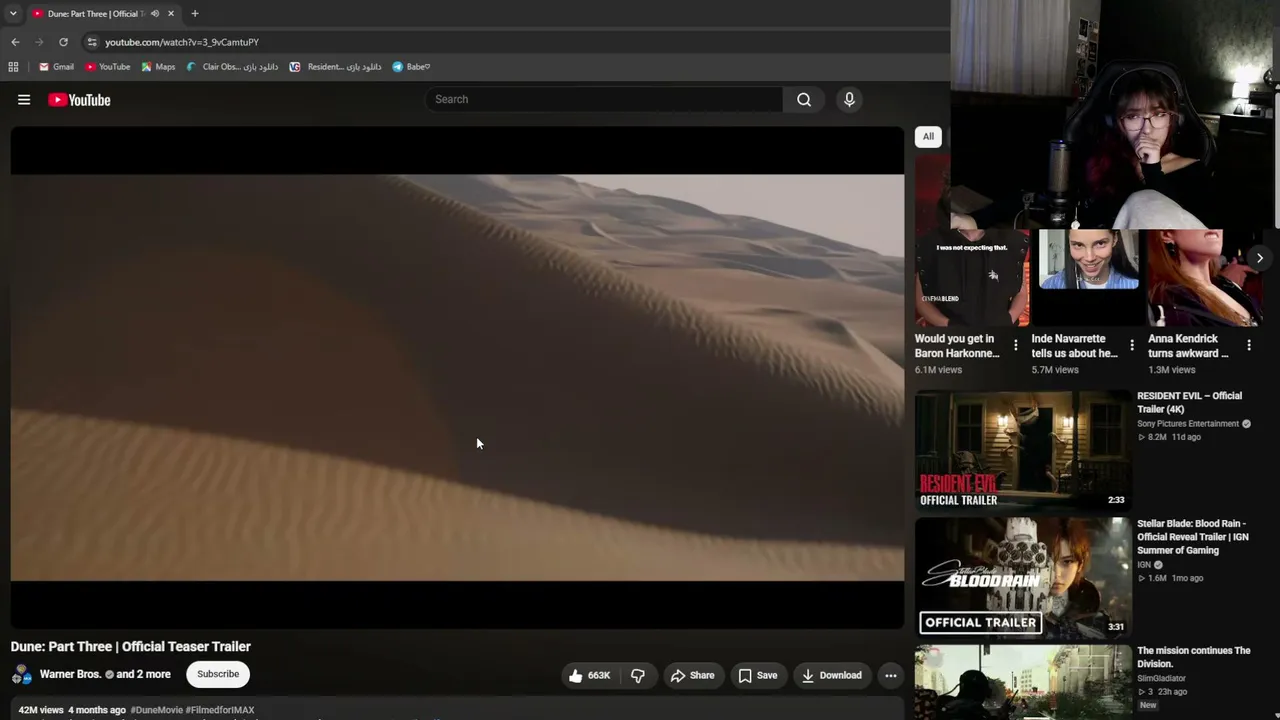Focus the YouTube search field

coord(605,99)
